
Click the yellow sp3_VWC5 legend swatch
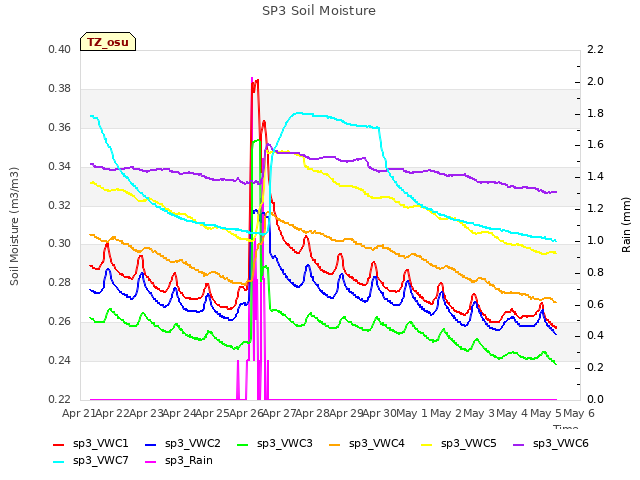tap(427, 444)
